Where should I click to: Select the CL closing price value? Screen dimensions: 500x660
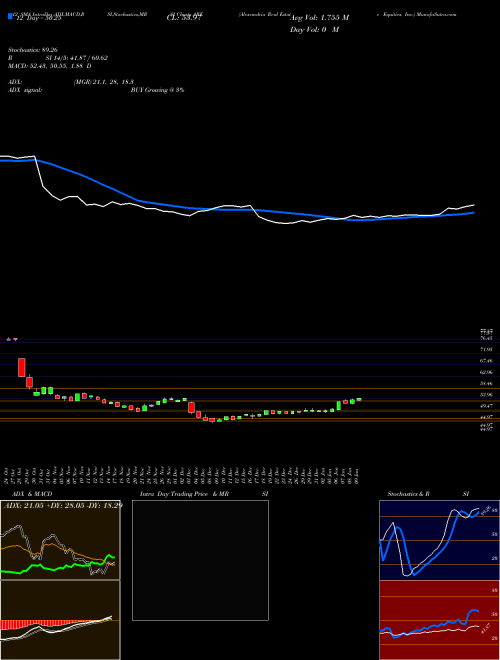click(x=184, y=18)
